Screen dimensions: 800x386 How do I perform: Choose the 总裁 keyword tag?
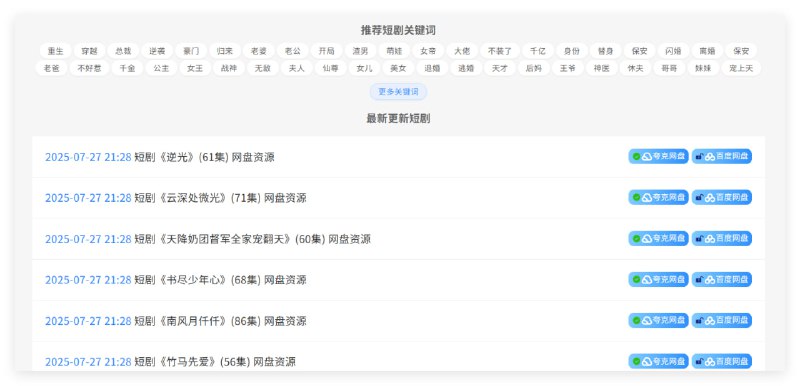click(123, 51)
